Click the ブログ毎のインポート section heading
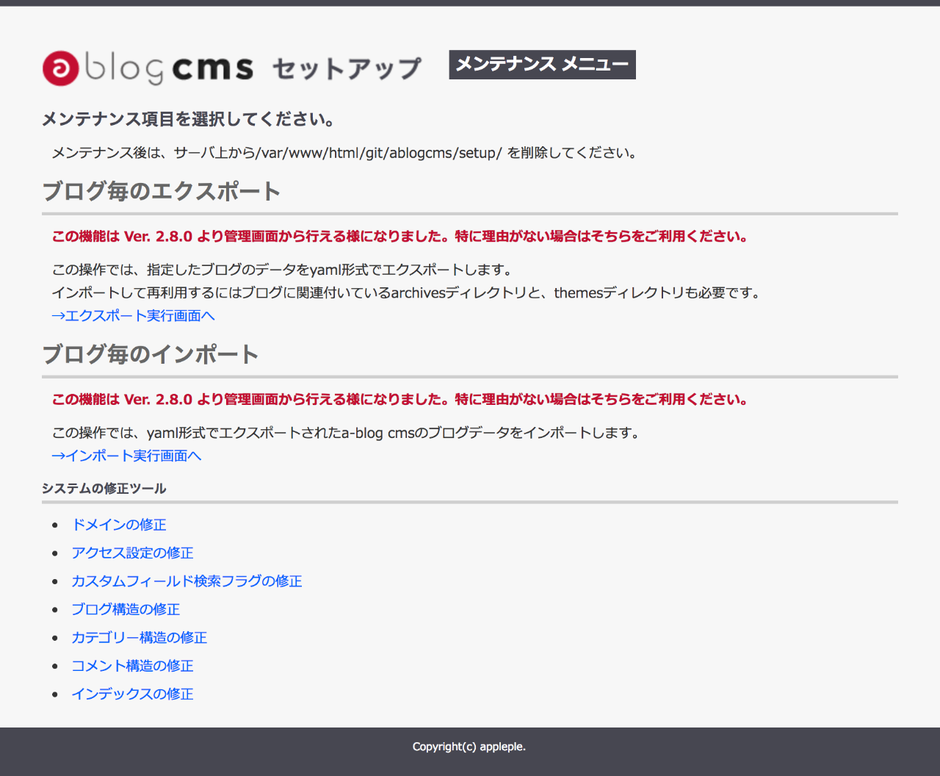The height and width of the screenshot is (776, 940). [150, 354]
